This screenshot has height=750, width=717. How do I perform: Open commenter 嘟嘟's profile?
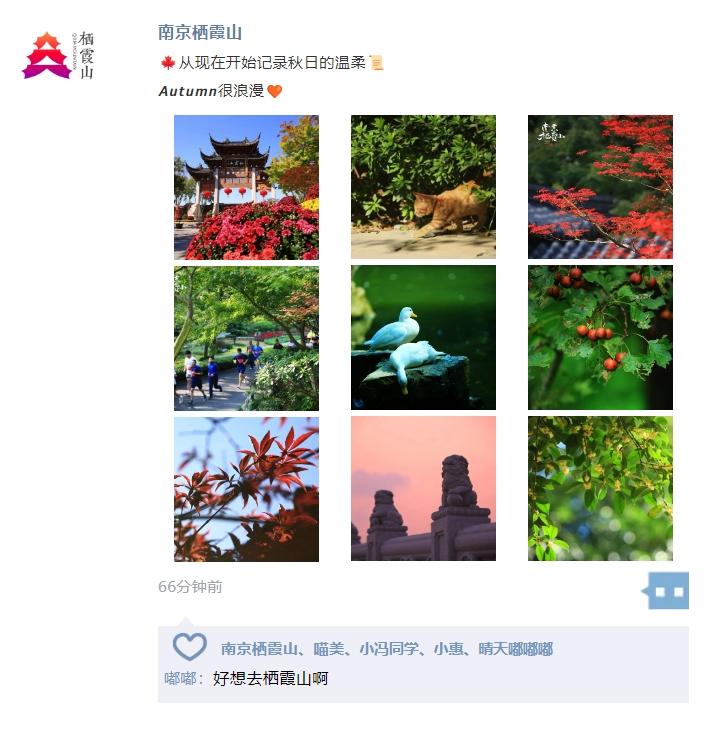click(180, 678)
